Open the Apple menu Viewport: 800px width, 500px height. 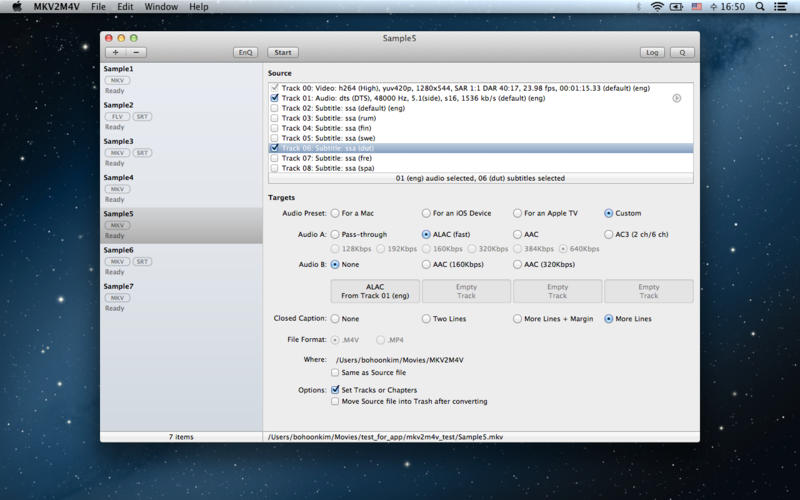[x=17, y=7]
